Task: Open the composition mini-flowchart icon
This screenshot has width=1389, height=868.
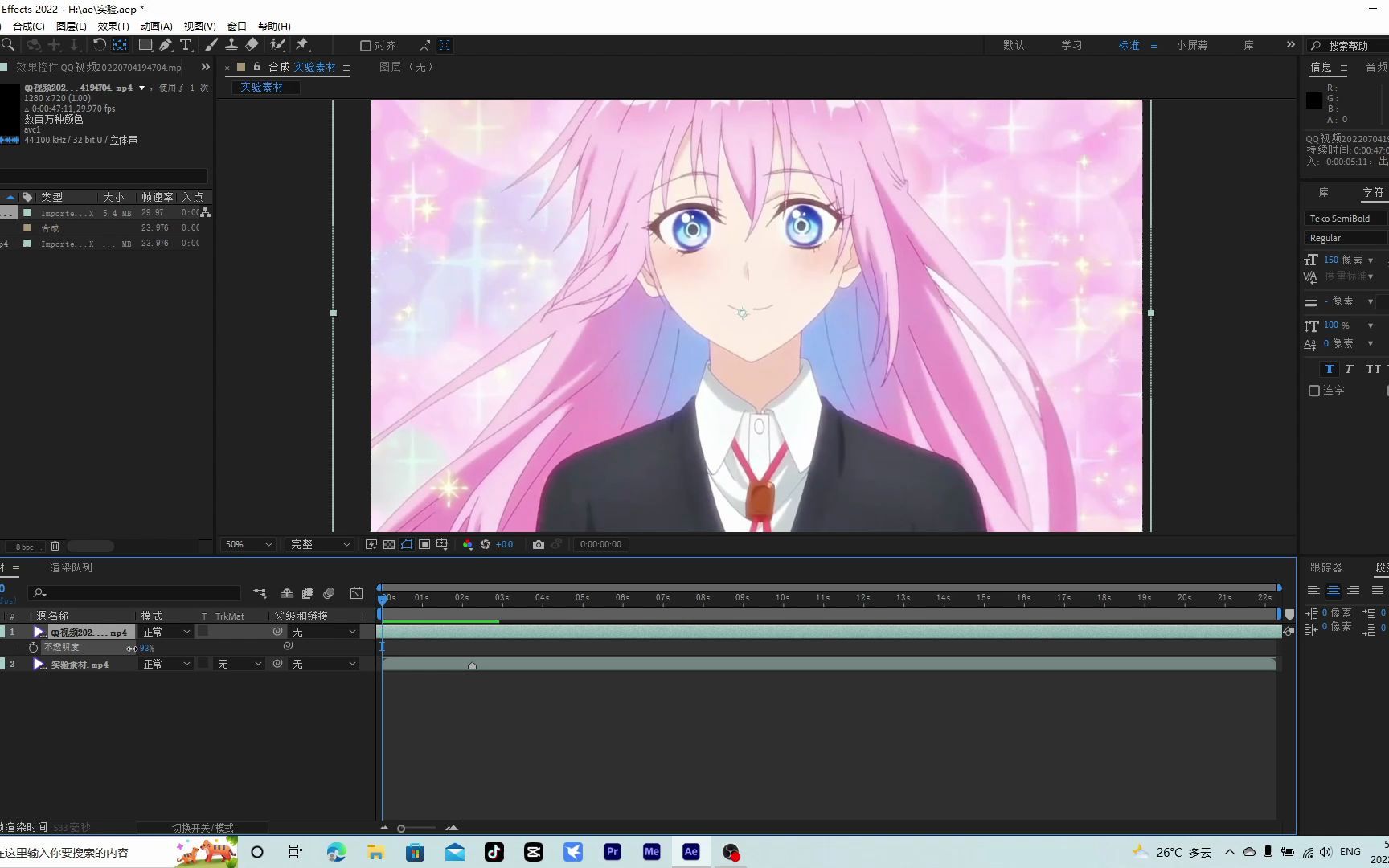Action: click(260, 593)
